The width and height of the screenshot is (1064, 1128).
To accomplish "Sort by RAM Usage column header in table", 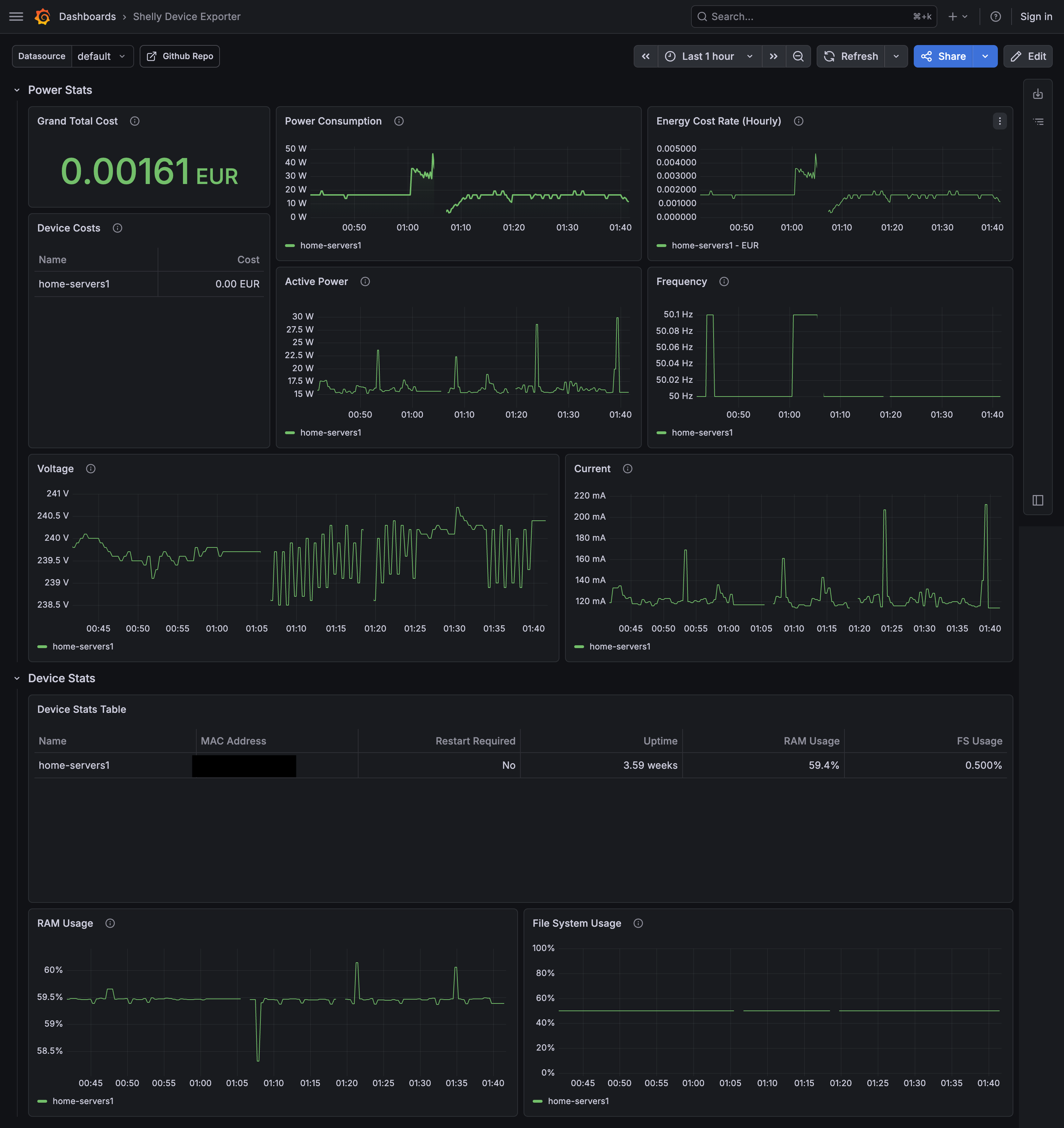I will [811, 741].
